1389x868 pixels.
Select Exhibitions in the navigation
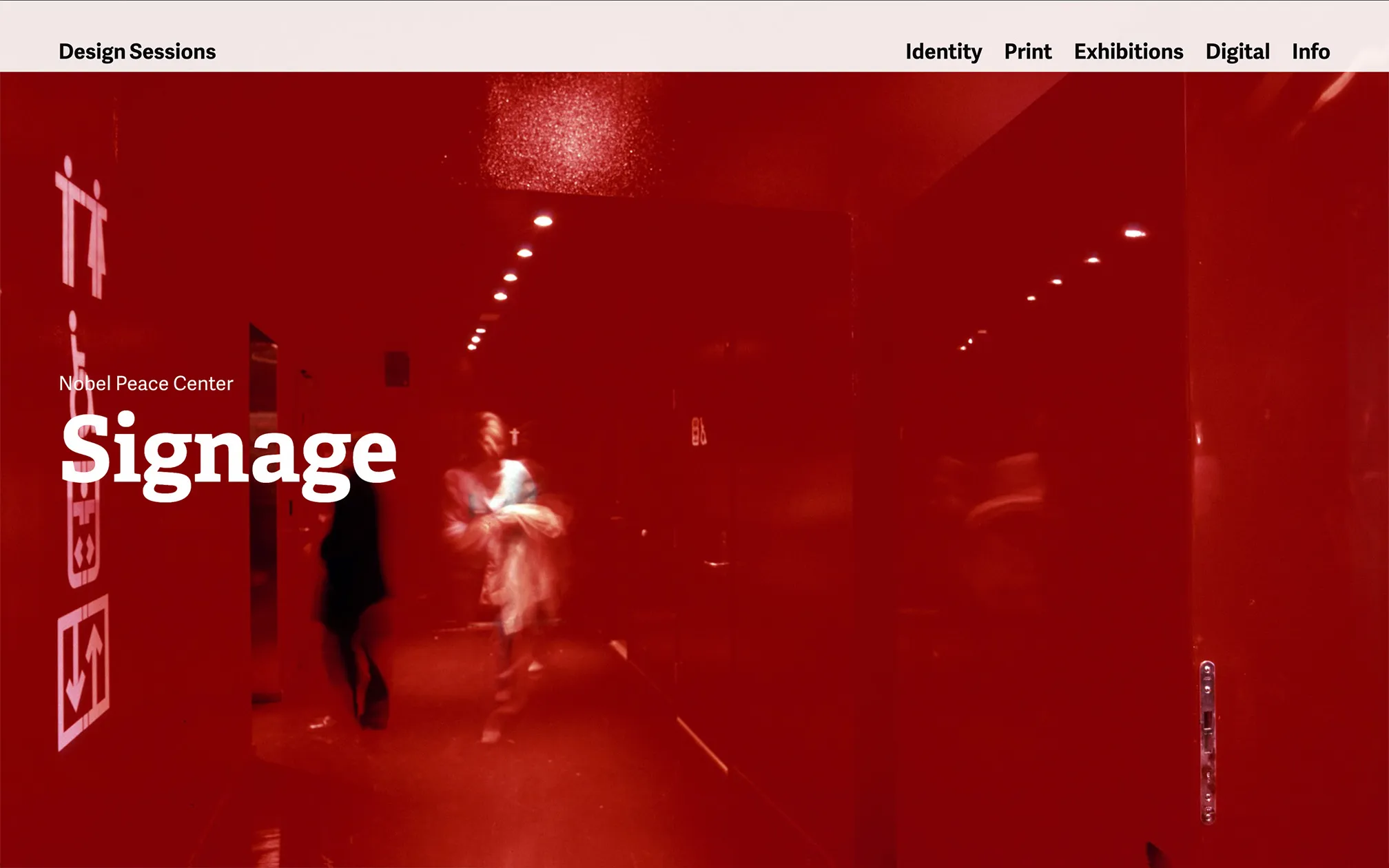point(1128,52)
